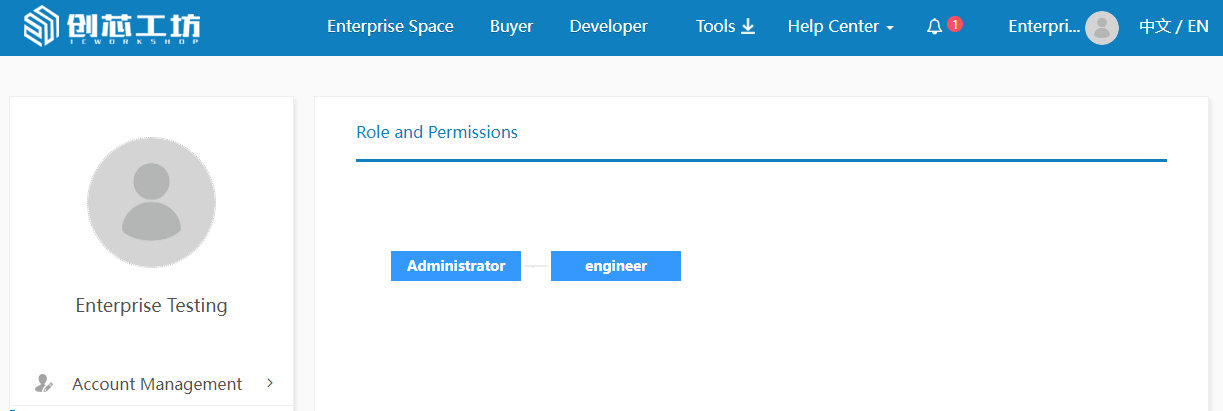Open the Developer navigation item

(x=608, y=27)
